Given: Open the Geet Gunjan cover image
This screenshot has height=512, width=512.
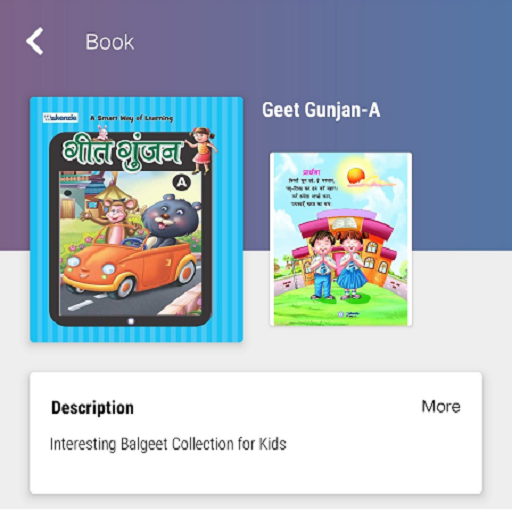Looking at the screenshot, I should click(x=136, y=219).
